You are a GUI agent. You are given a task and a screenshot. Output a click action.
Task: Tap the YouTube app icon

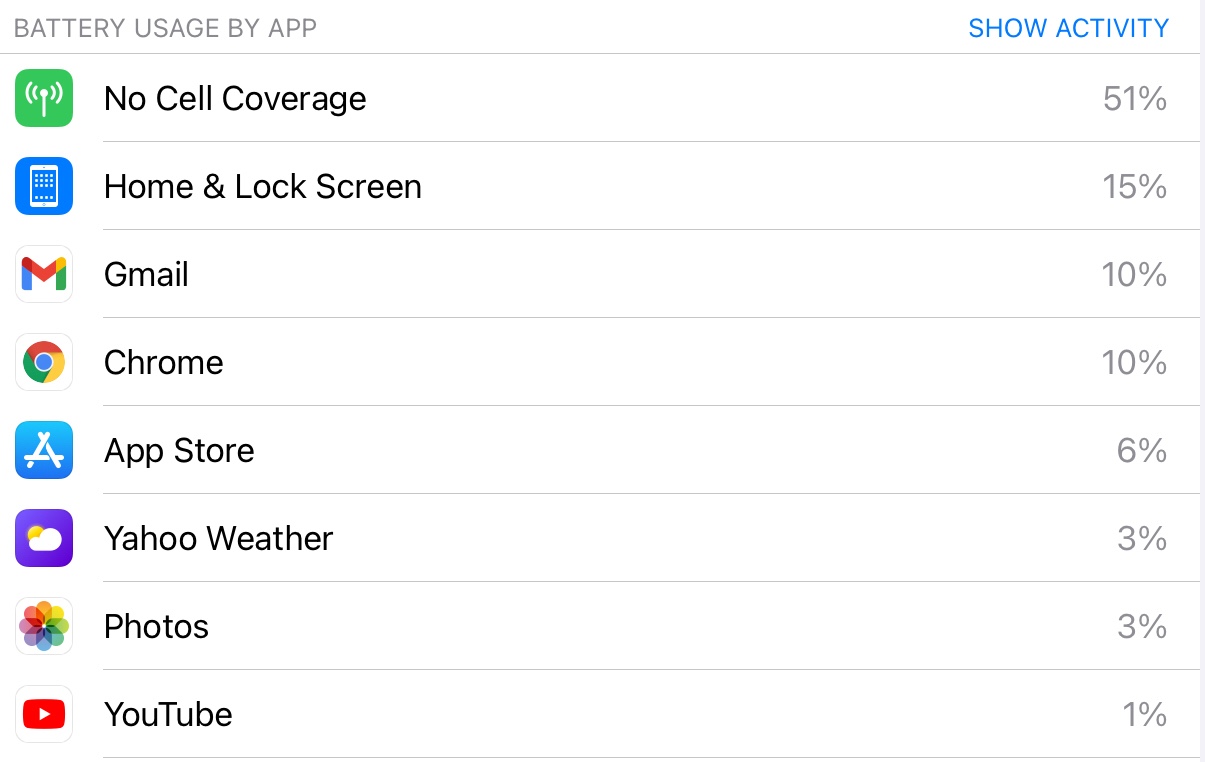pyautogui.click(x=44, y=714)
